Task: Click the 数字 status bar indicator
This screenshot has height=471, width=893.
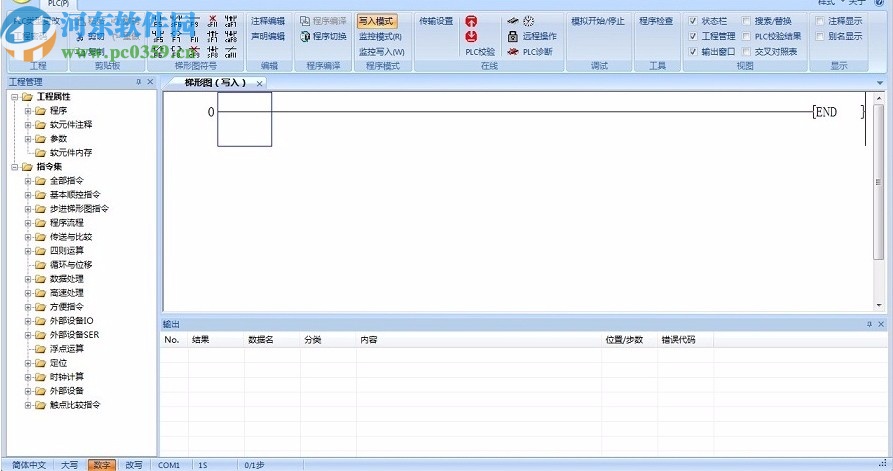Action: coord(102,465)
